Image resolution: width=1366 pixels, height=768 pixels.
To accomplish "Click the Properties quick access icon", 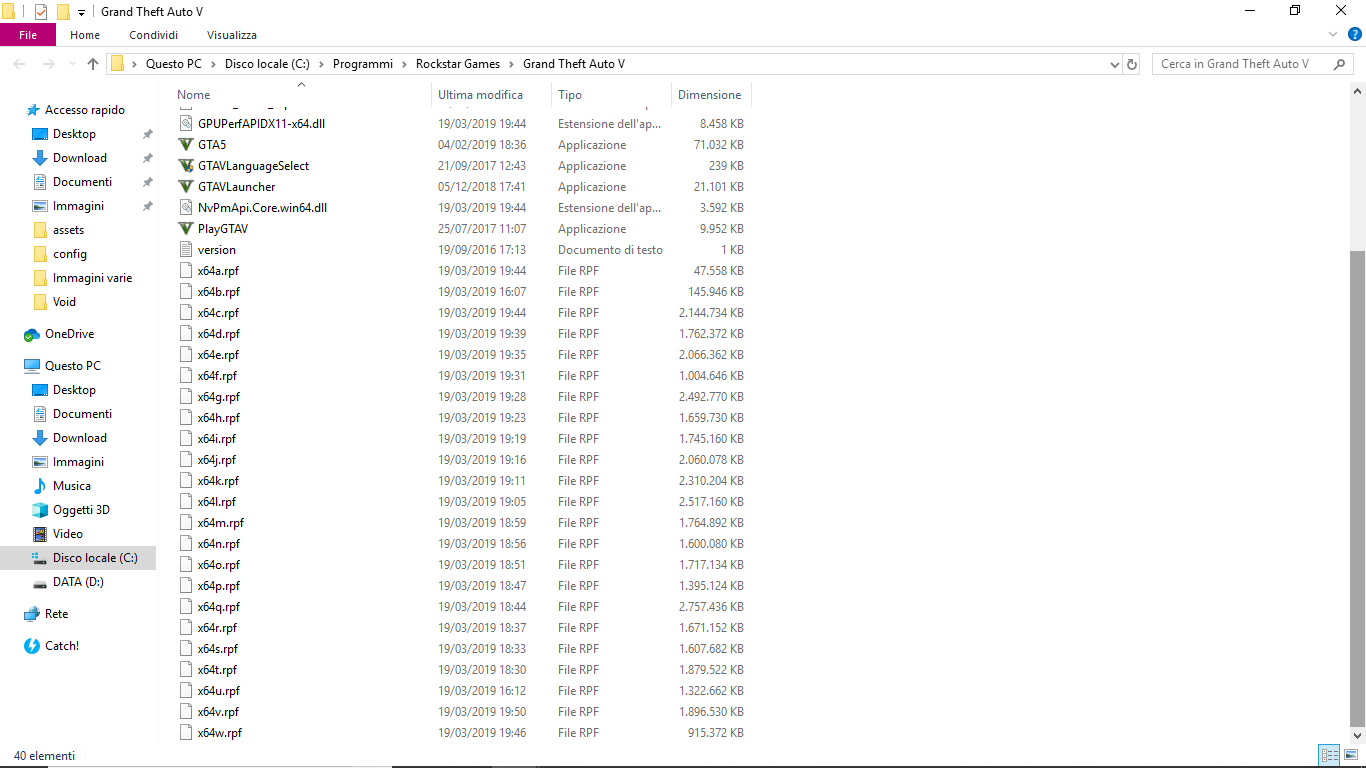I will 41,12.
